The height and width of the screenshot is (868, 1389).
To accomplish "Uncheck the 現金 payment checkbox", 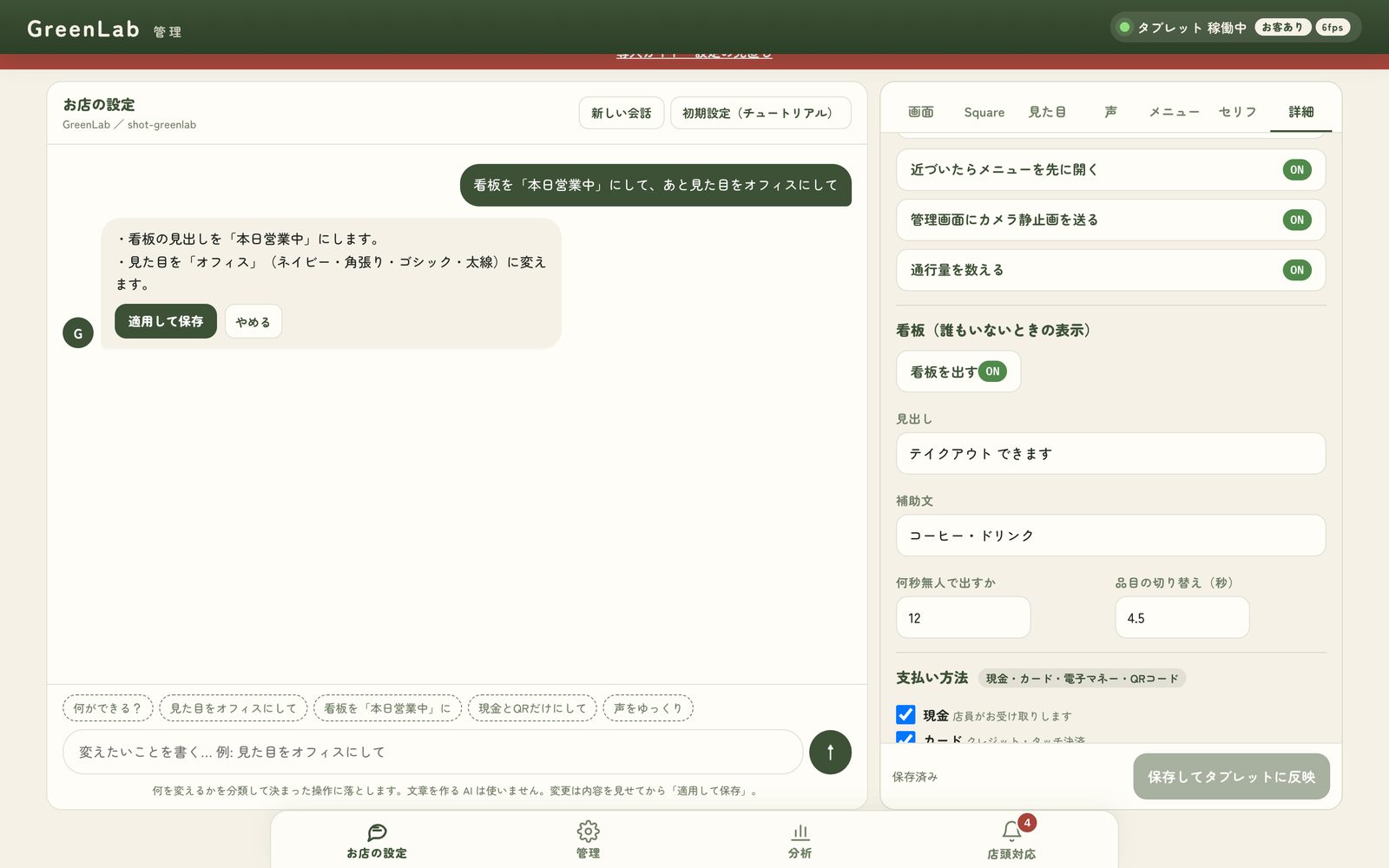I will (905, 714).
